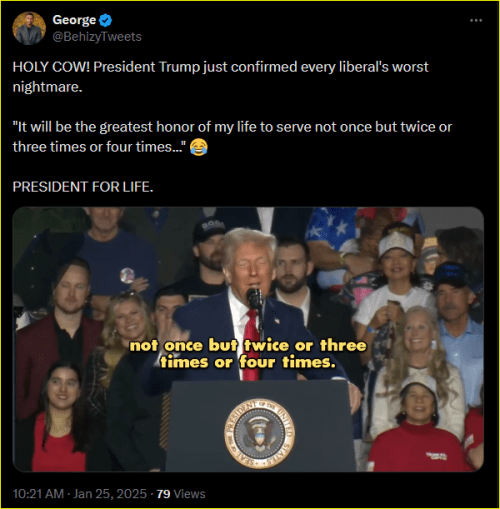The image size is (500, 509).
Task: Open the 79 Views count
Action: click(181, 494)
